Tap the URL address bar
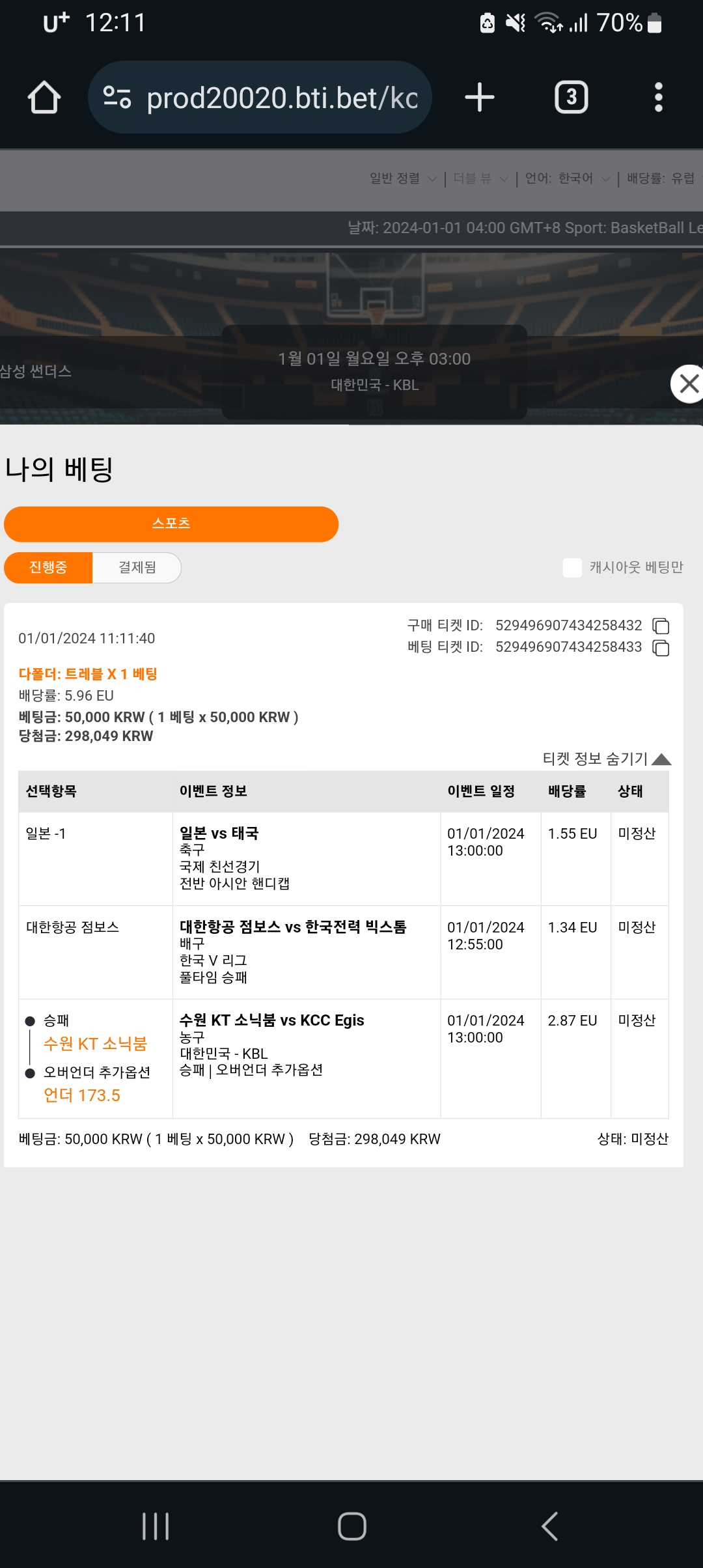 pyautogui.click(x=283, y=98)
